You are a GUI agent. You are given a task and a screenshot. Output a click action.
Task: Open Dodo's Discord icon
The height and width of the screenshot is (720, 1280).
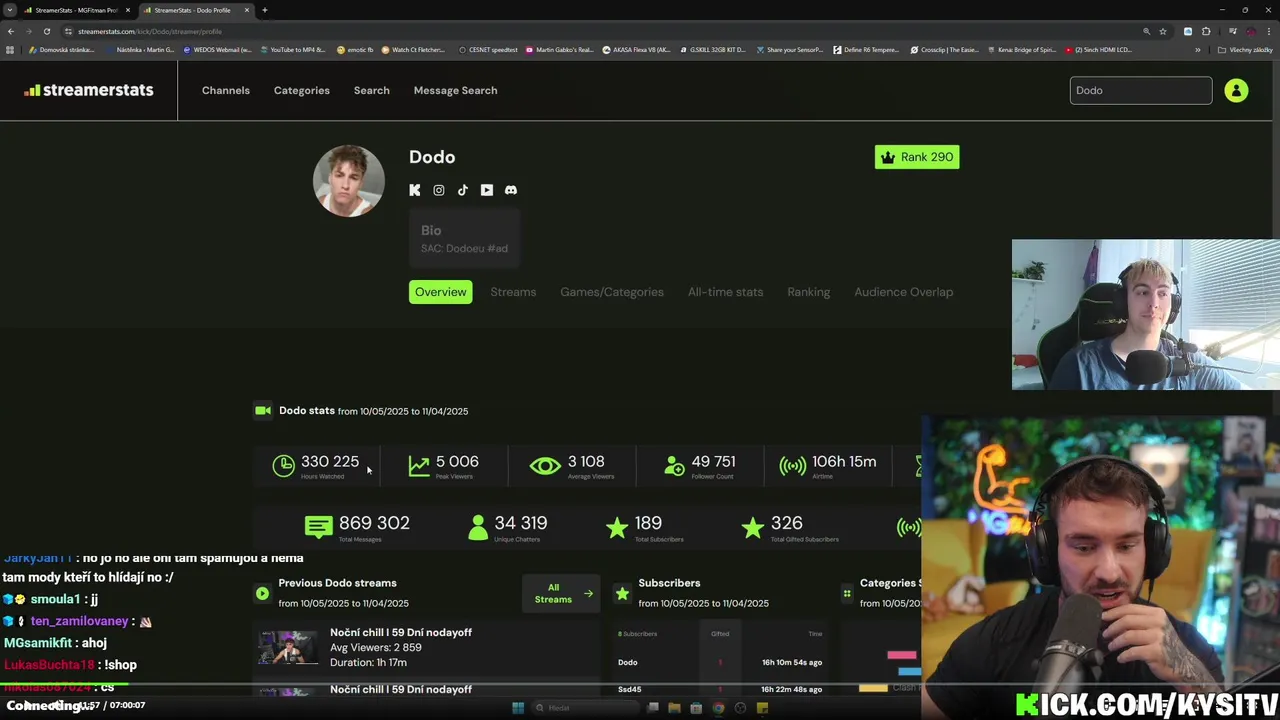pos(511,190)
